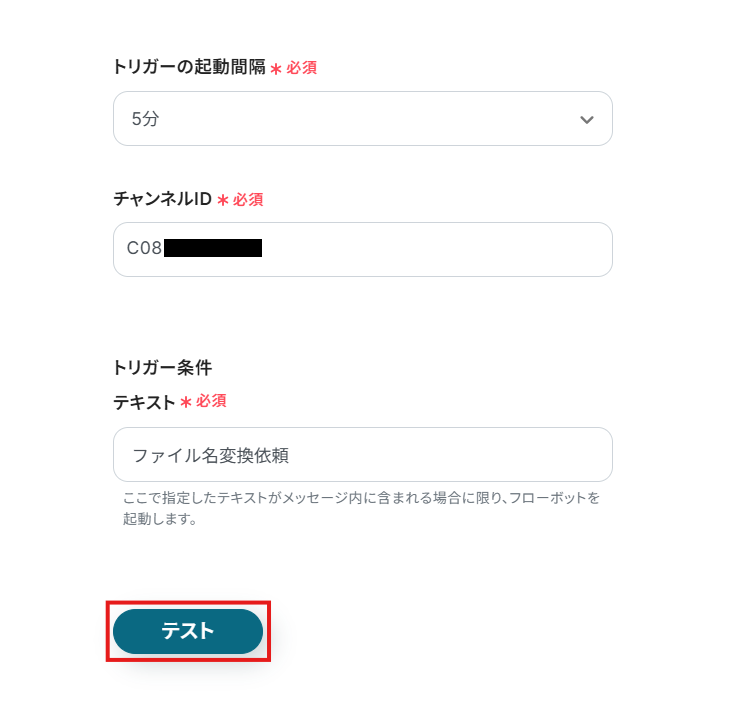Click the 必須 badge beside トリガーの起動間隔
The image size is (745, 705).
tap(302, 68)
